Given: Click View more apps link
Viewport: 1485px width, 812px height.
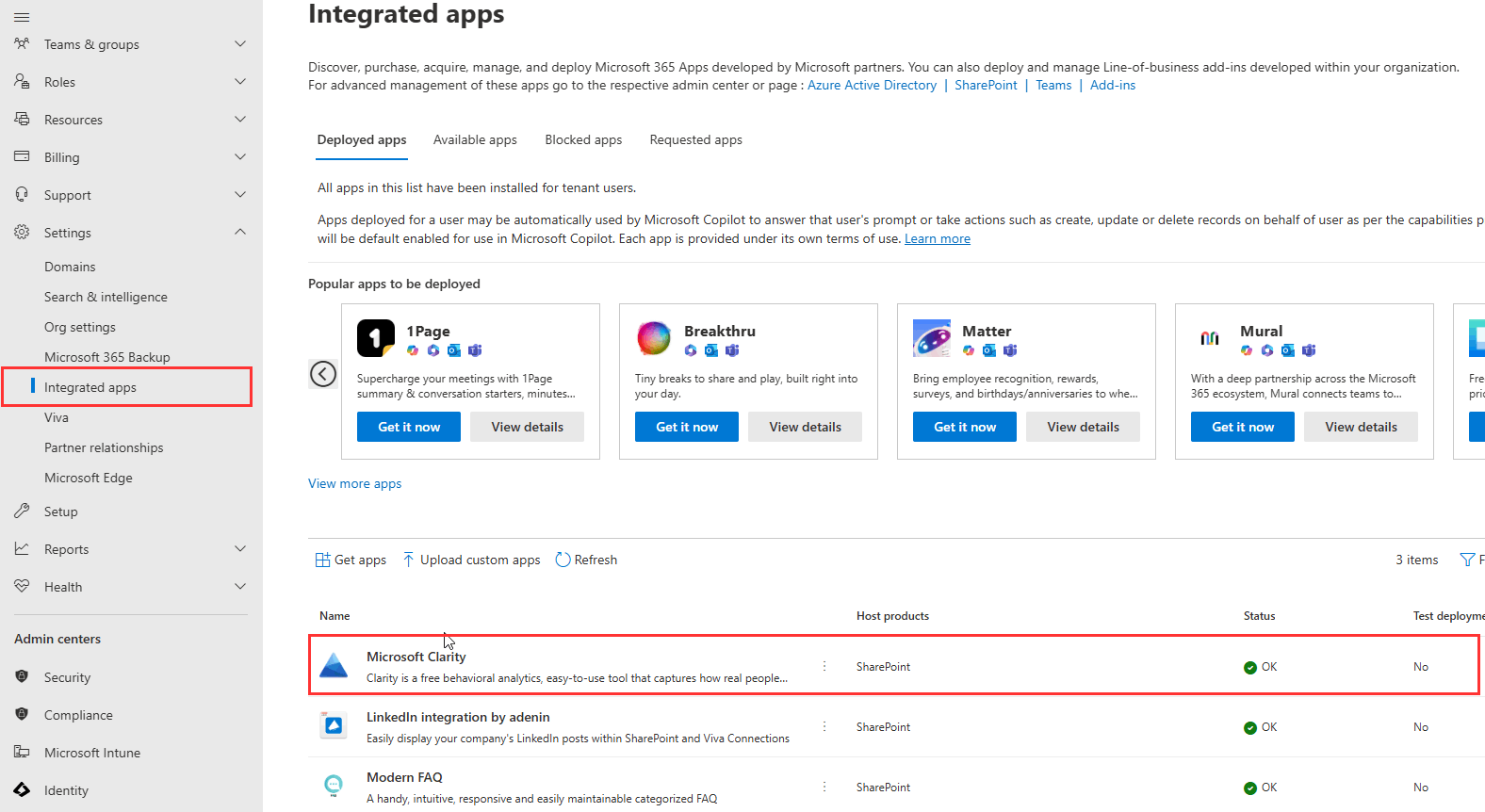Looking at the screenshot, I should 355,483.
